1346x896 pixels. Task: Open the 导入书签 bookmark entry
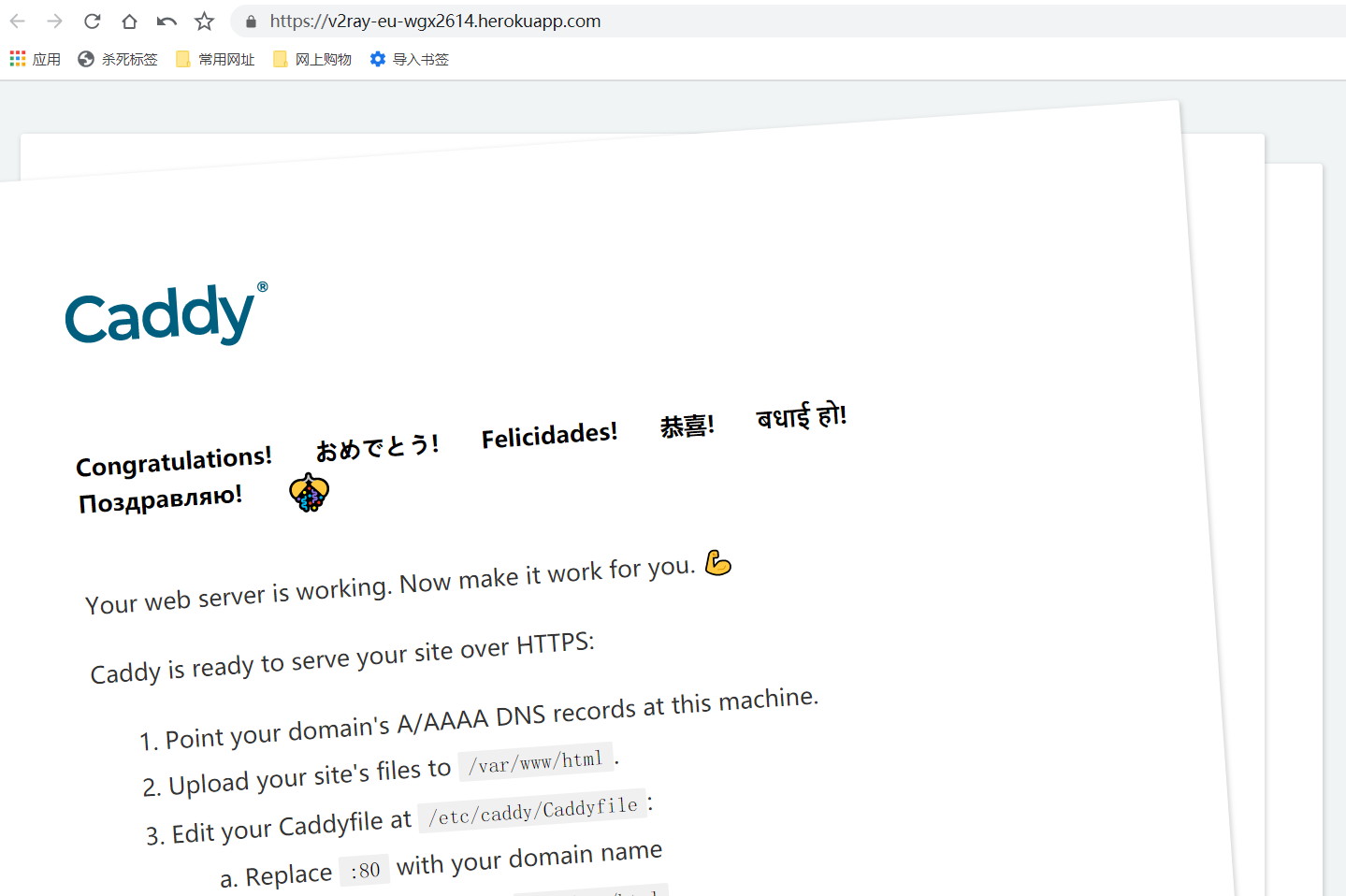coord(421,58)
